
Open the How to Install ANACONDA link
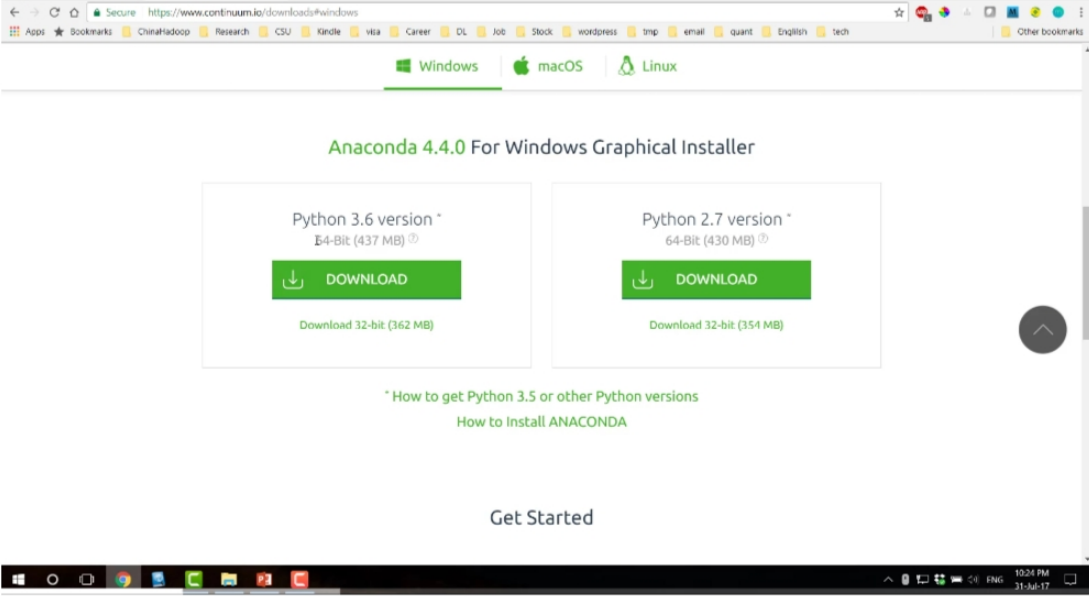[x=541, y=421]
